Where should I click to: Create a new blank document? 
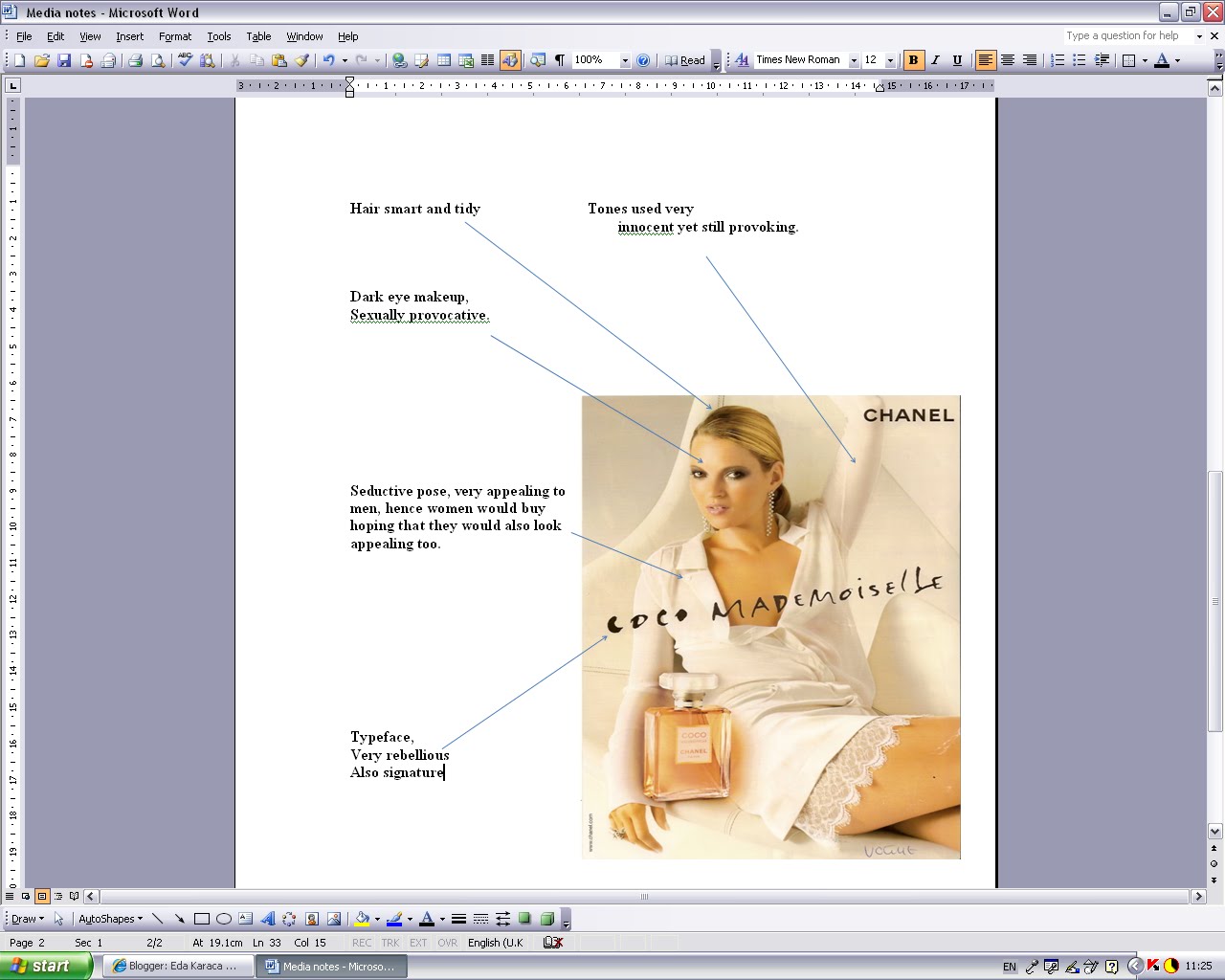(x=19, y=60)
